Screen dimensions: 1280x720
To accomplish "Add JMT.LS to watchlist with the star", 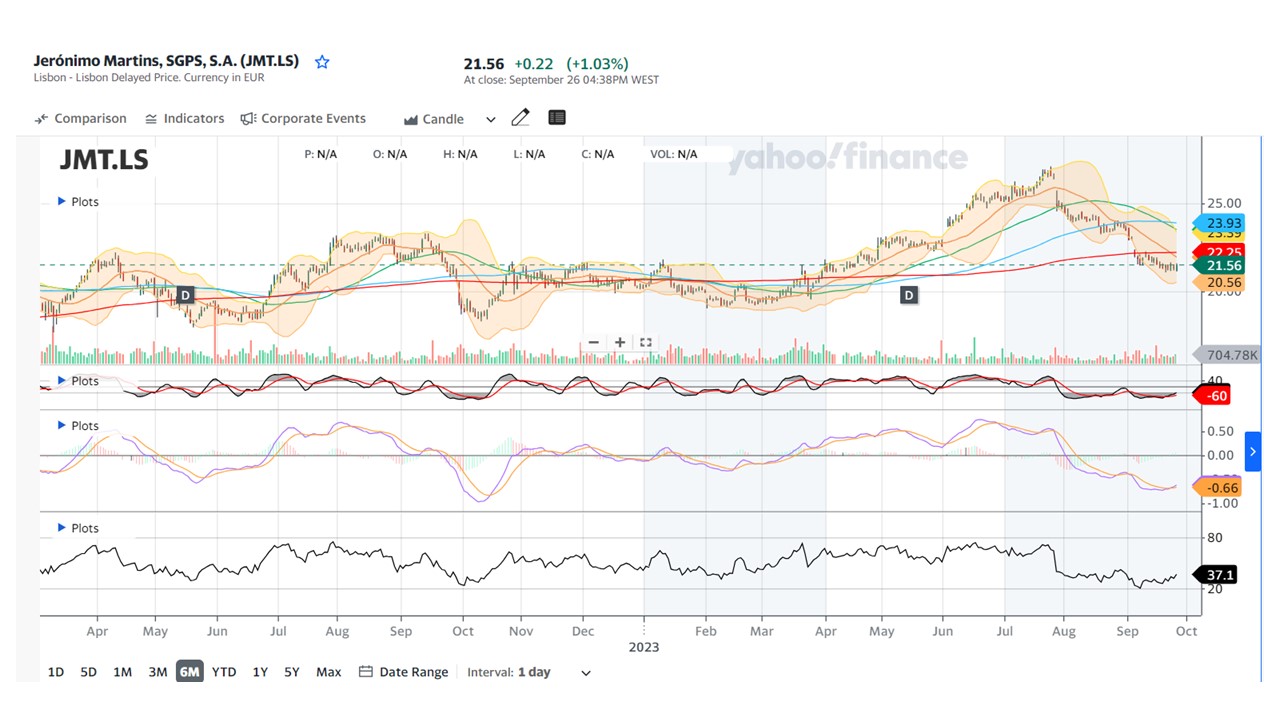I will (x=322, y=62).
